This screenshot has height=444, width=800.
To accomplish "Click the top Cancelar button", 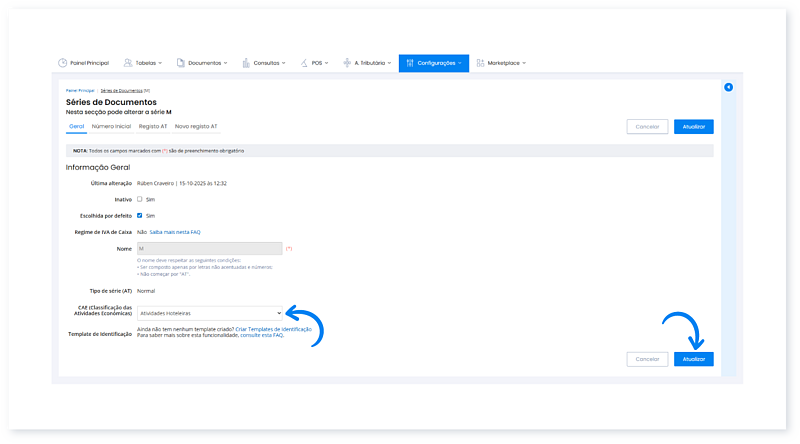I will click(x=647, y=127).
